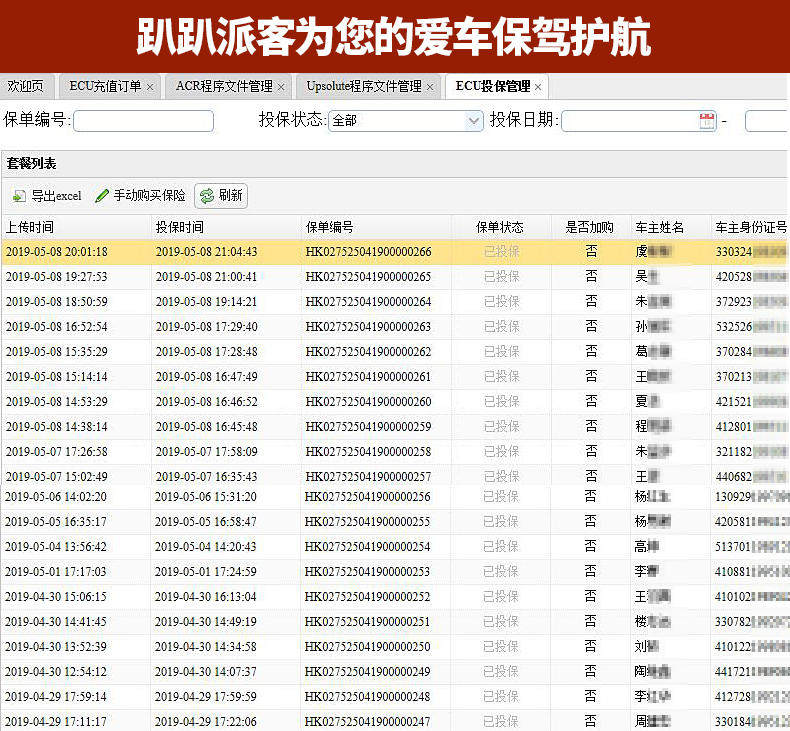Expand the 投保状态 dropdown showing 全部
The width and height of the screenshot is (790, 731).
click(406, 121)
